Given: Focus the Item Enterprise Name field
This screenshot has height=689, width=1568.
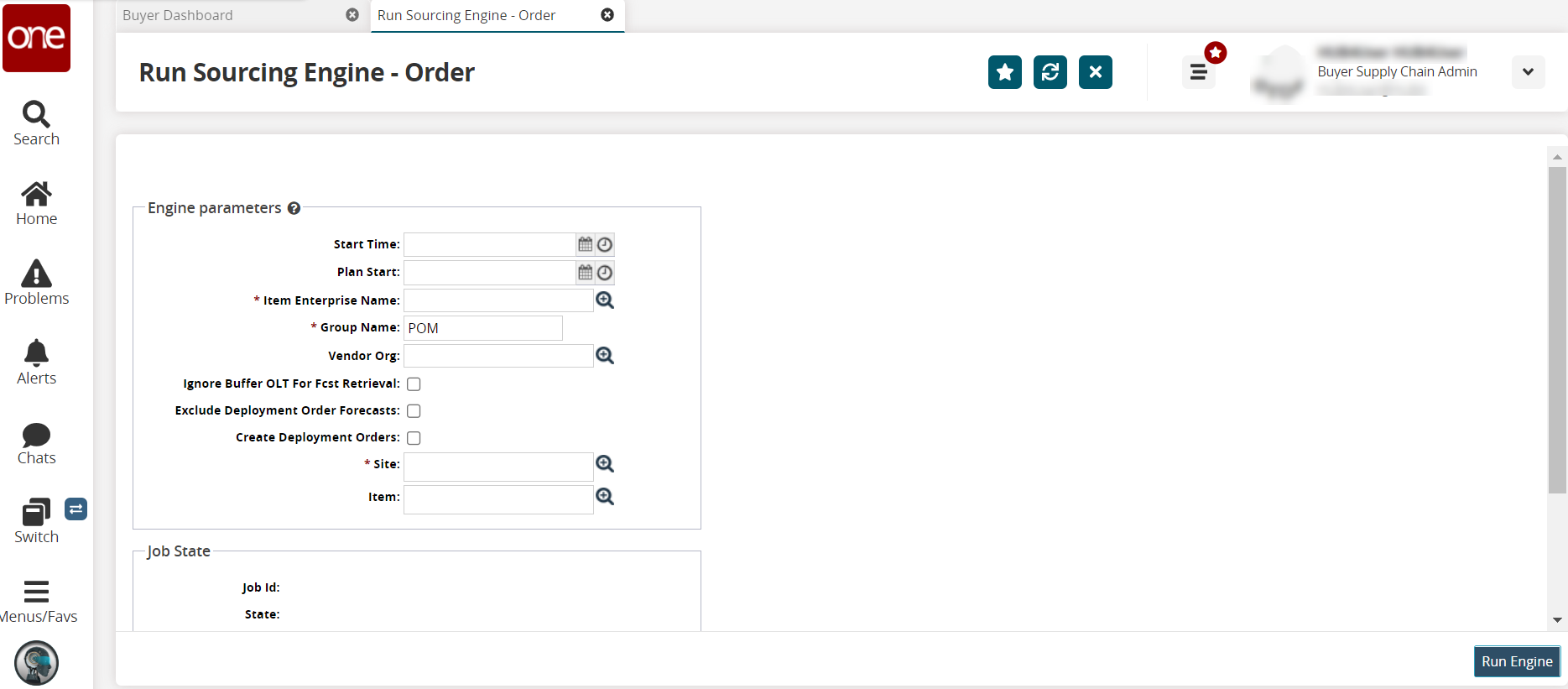Looking at the screenshot, I should click(498, 300).
